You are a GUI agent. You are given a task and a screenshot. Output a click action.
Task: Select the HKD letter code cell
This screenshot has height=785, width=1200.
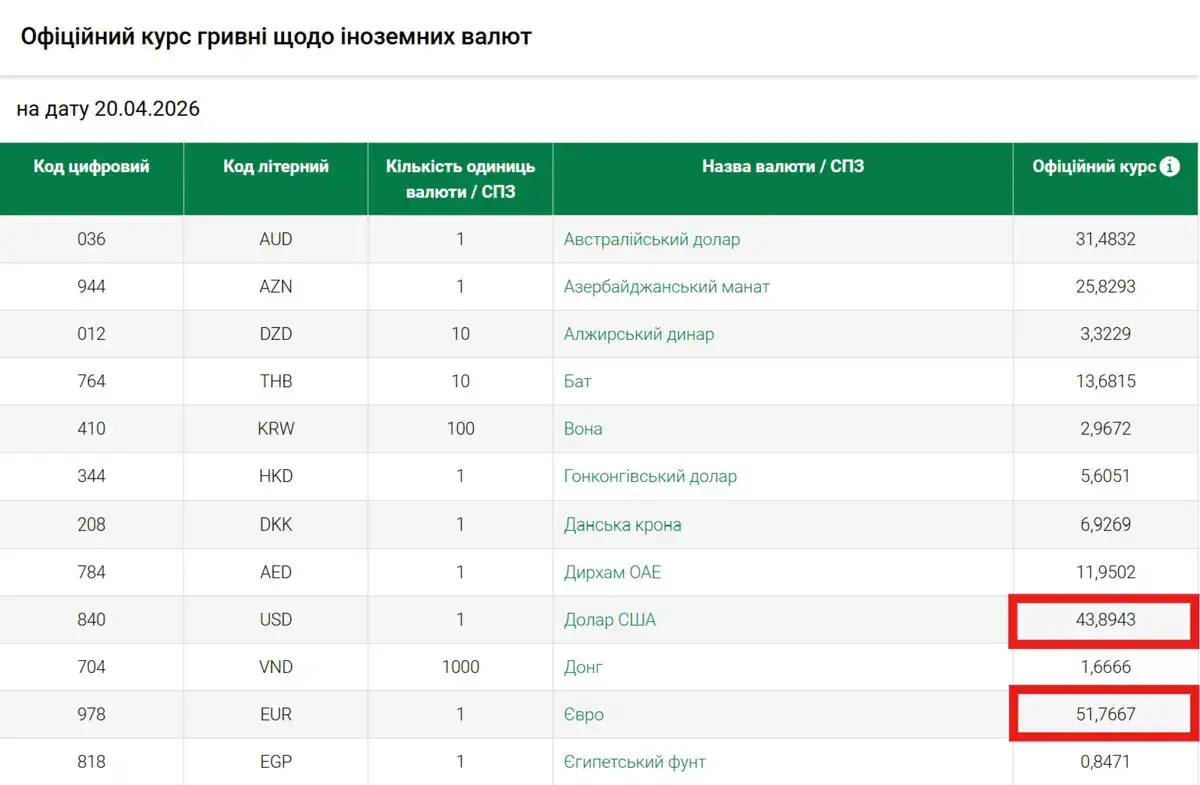click(276, 476)
